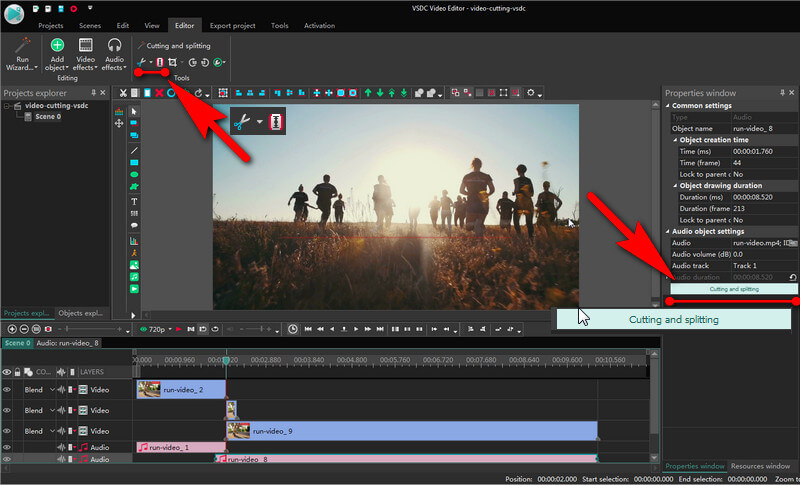Toggle eye icon of run-video_ 1 audio layer

(x=7, y=447)
